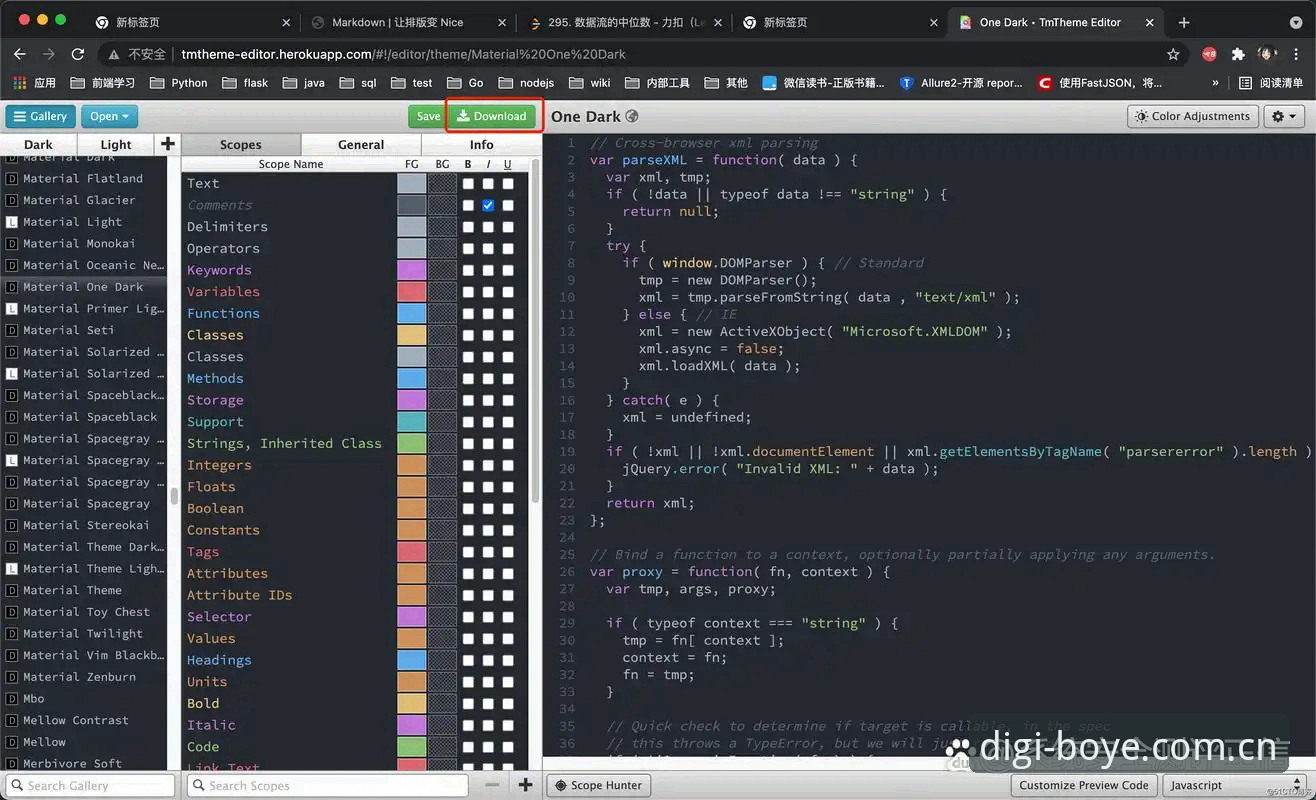Click the Search Gallery input field
The width and height of the screenshot is (1316, 800).
tap(89, 785)
